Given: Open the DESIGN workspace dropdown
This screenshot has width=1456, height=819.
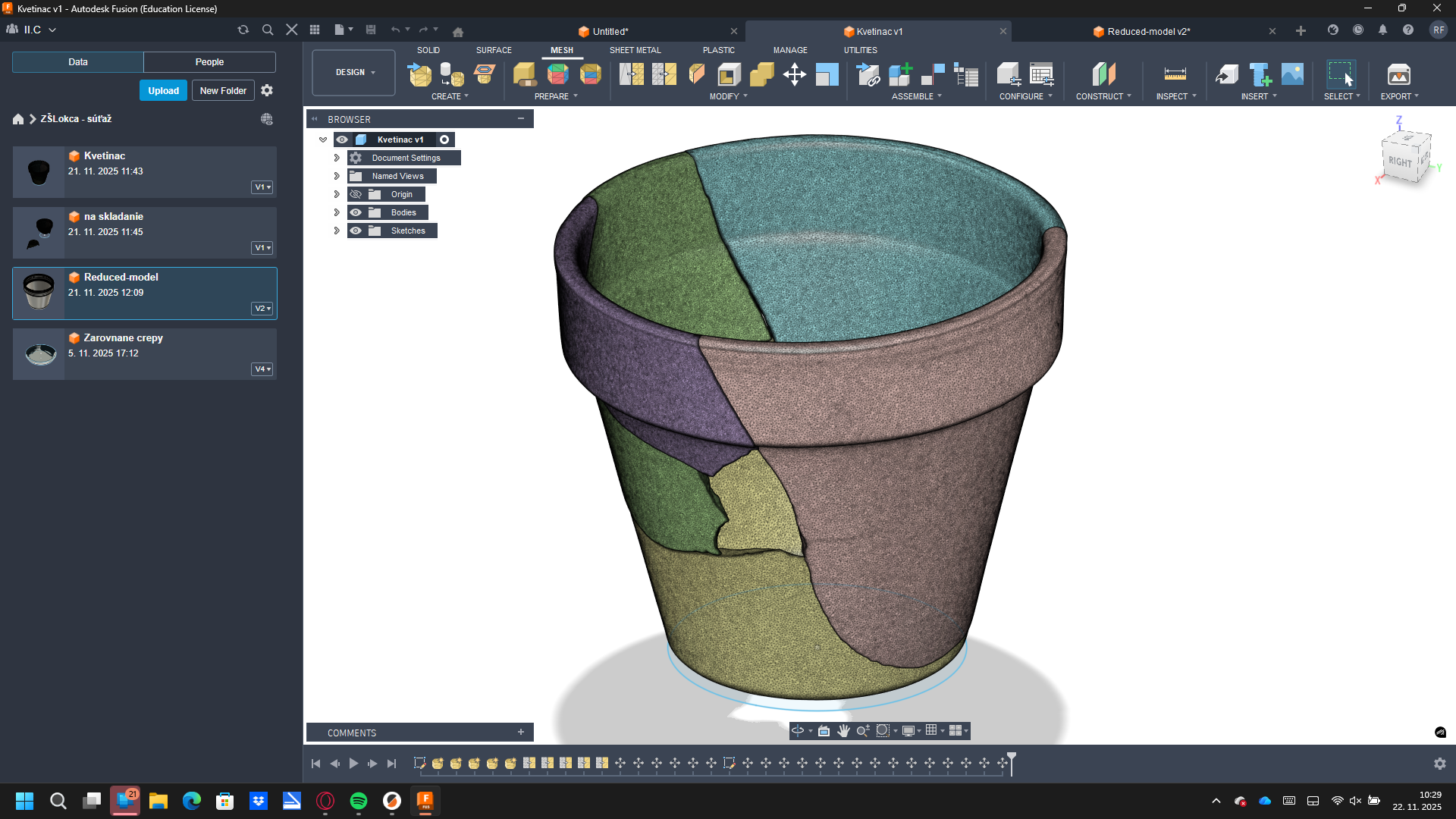Looking at the screenshot, I should [x=354, y=73].
